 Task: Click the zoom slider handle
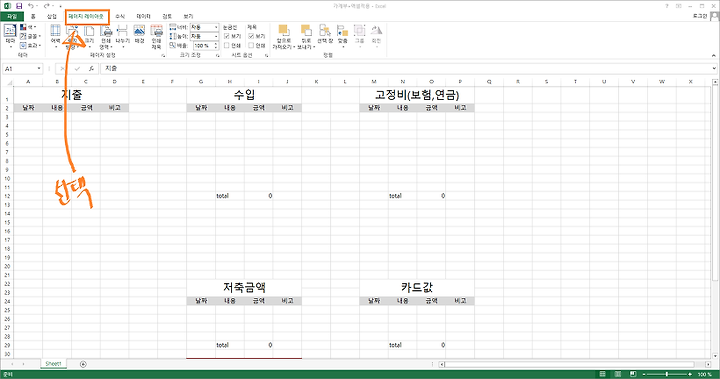point(667,374)
